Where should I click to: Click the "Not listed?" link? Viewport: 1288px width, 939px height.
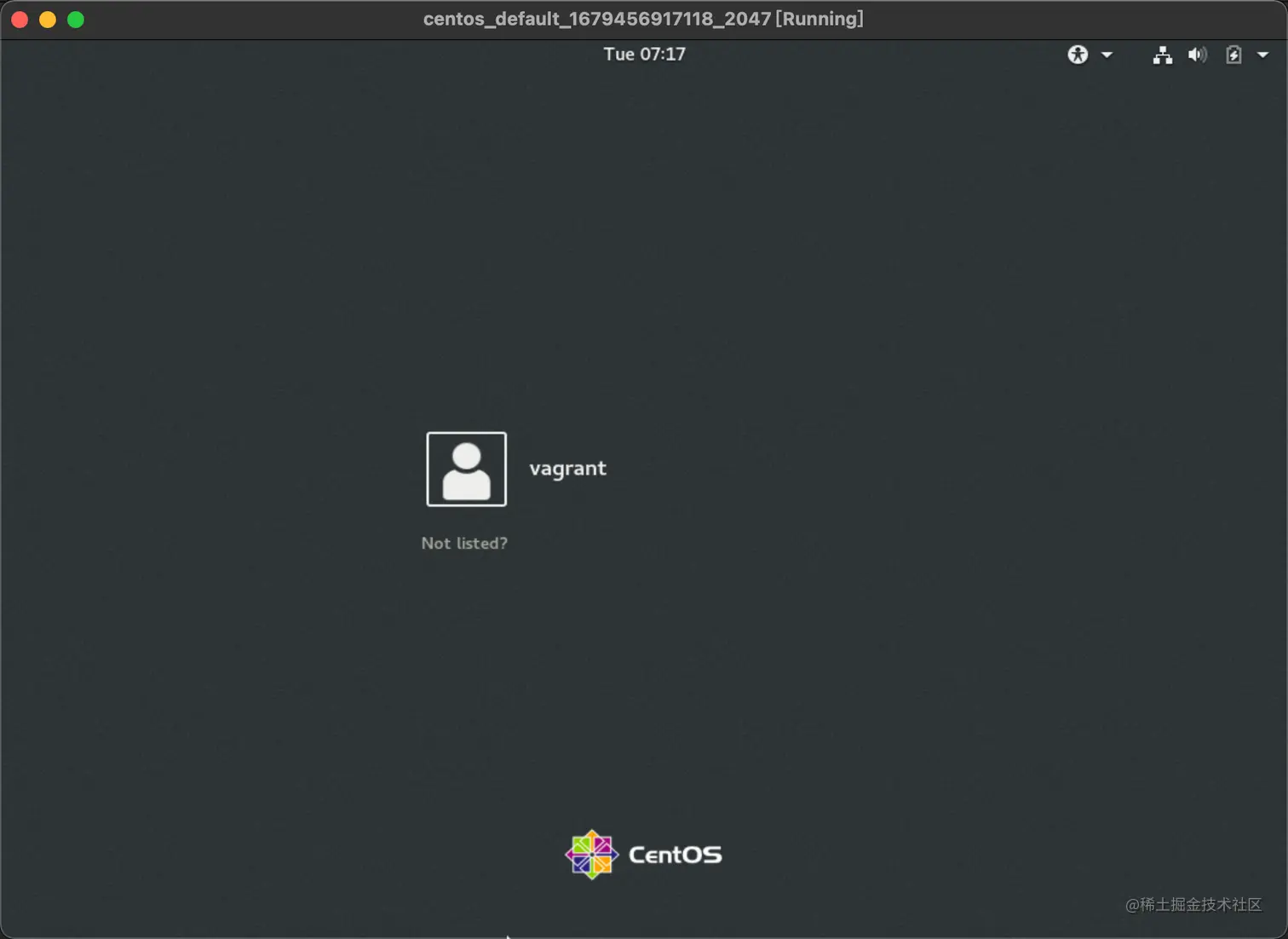[464, 543]
